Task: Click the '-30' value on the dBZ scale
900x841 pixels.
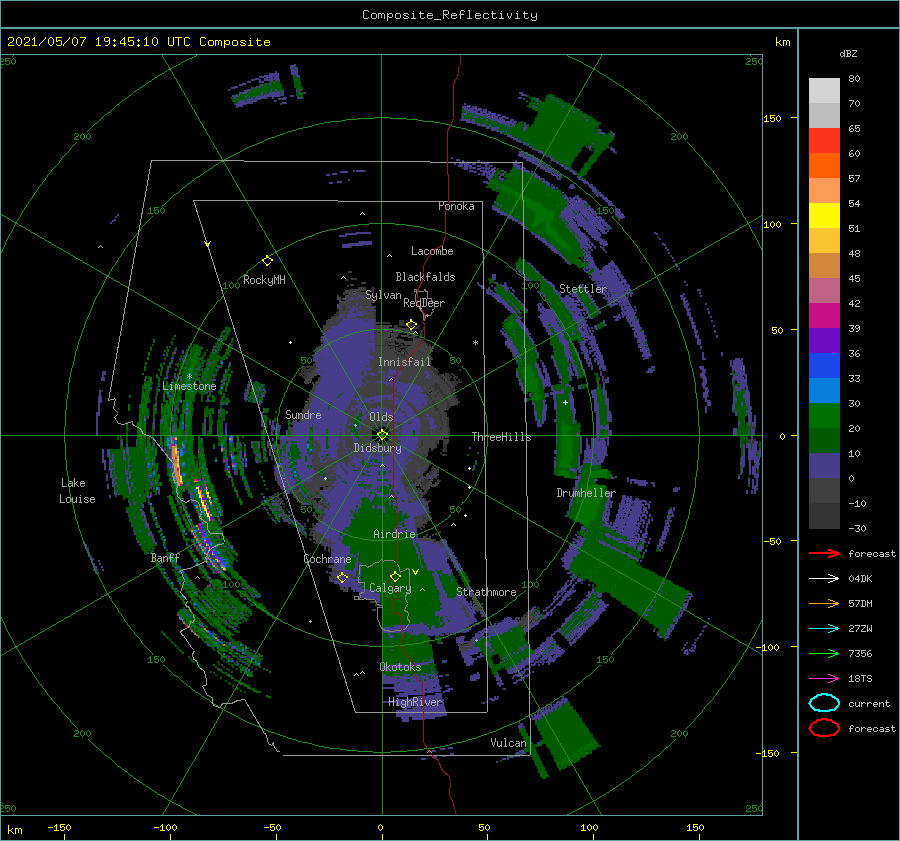Action: click(x=857, y=529)
